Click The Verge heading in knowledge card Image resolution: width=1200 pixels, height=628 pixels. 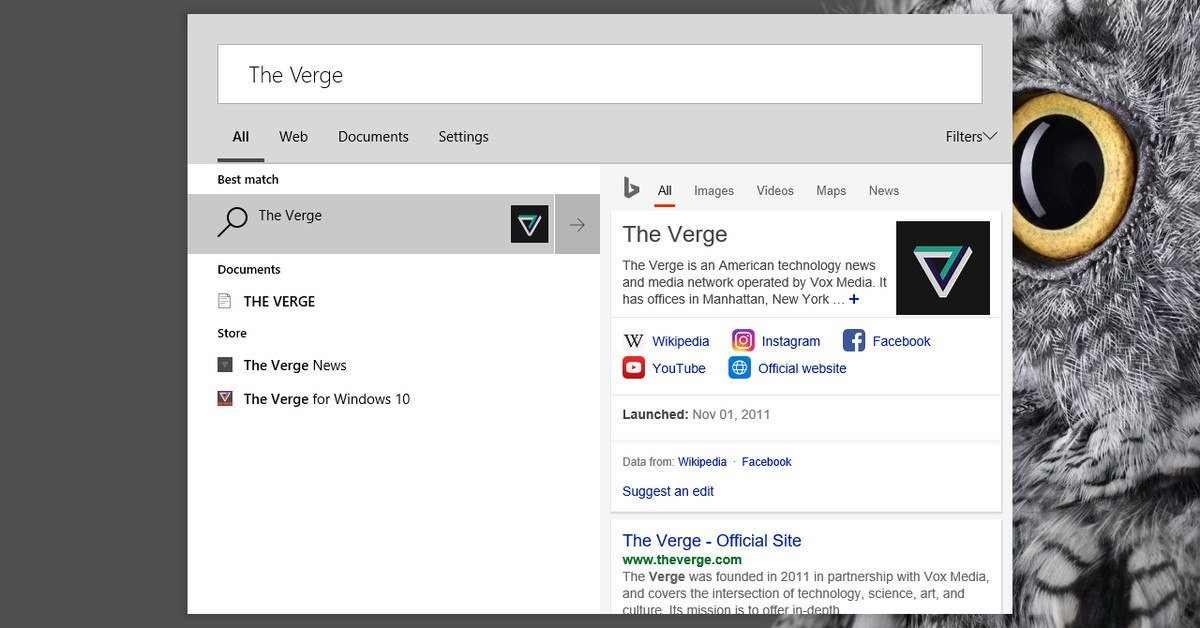pyautogui.click(x=675, y=234)
